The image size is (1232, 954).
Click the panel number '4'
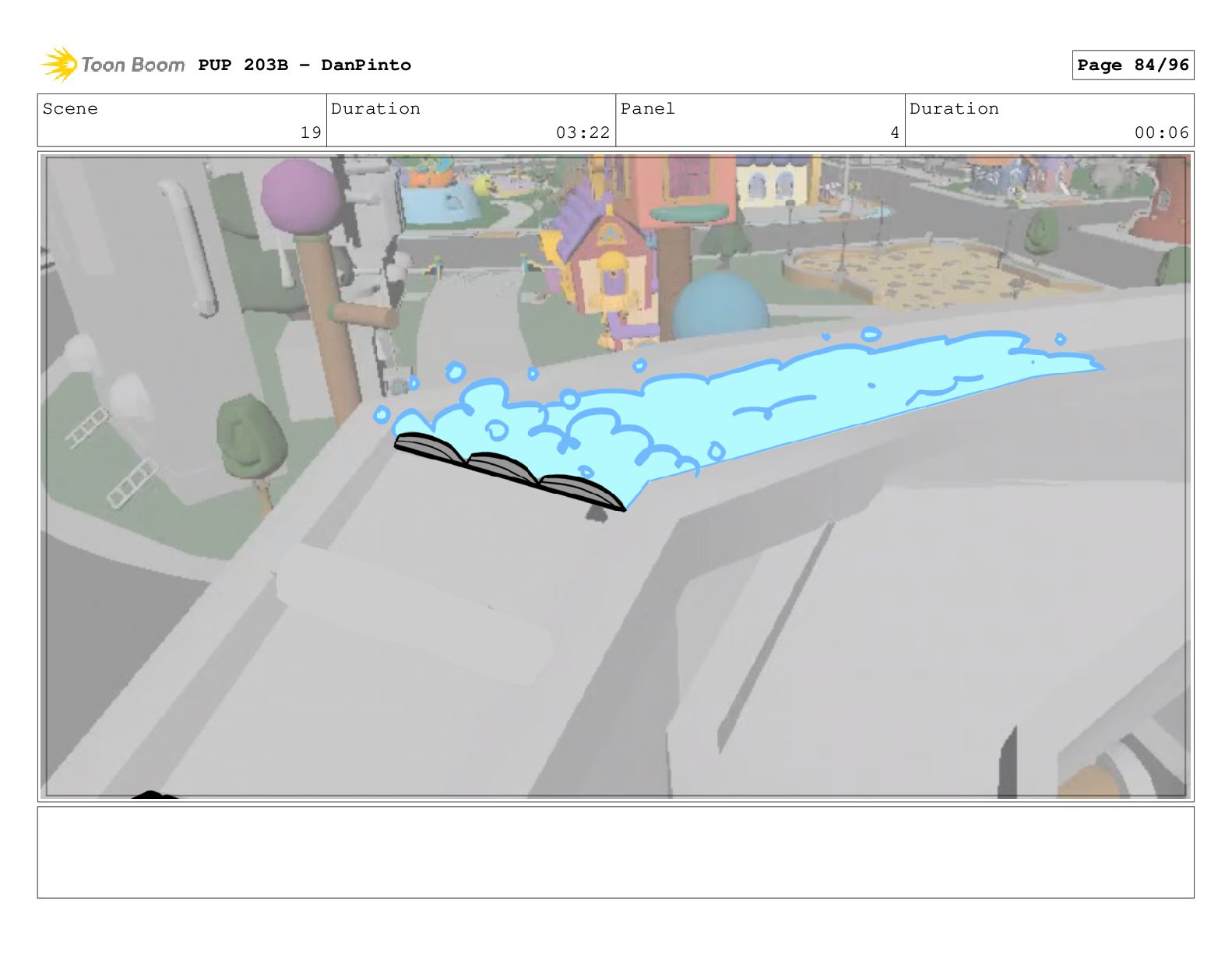(x=895, y=132)
